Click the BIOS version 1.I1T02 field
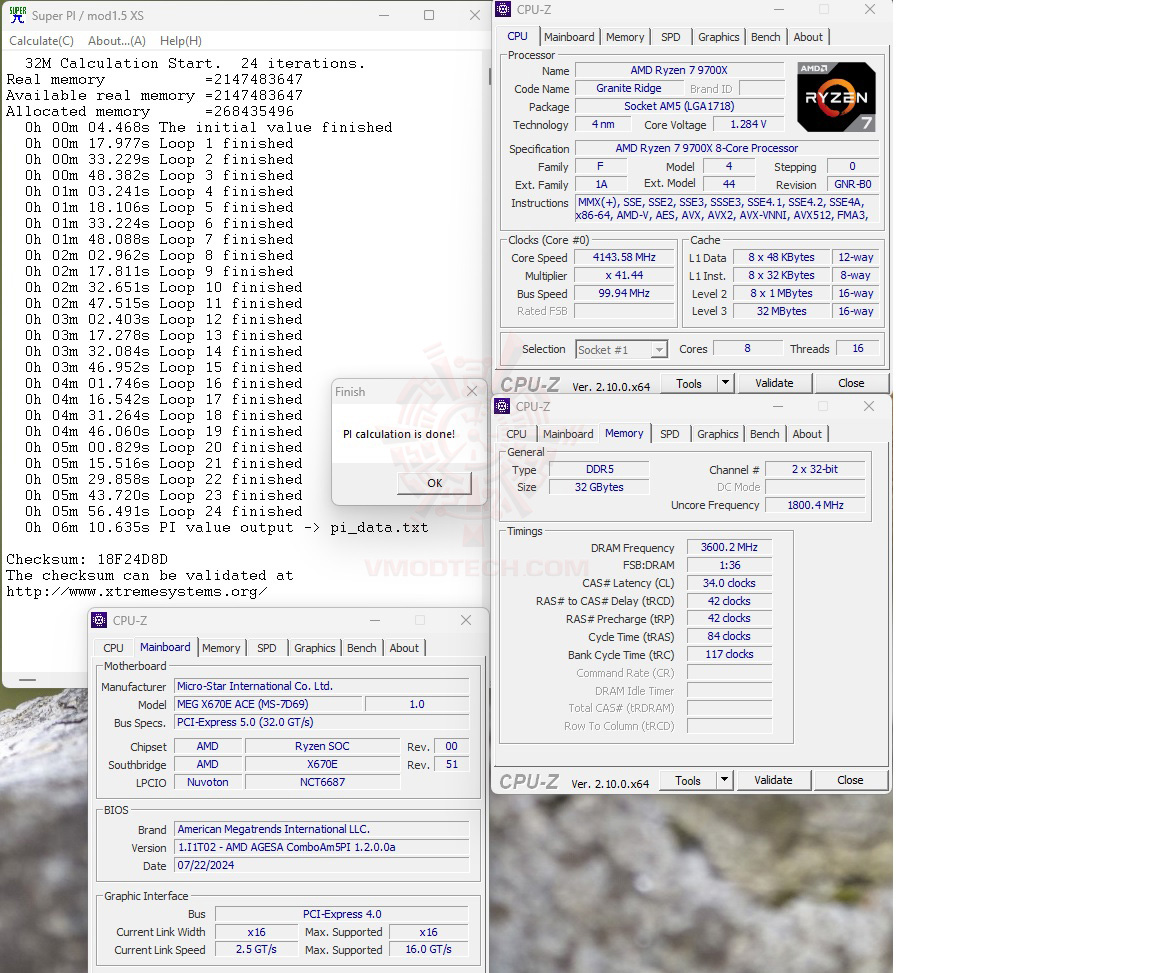This screenshot has width=1152, height=973. coord(321,847)
